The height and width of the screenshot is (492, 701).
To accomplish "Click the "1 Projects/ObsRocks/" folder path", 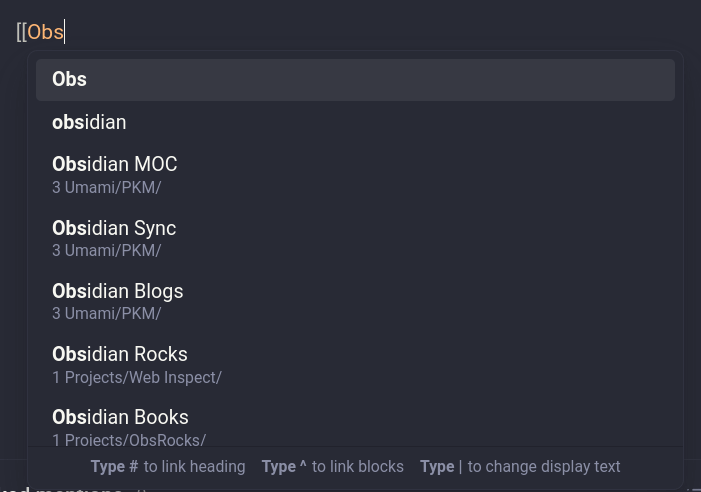I will (129, 440).
